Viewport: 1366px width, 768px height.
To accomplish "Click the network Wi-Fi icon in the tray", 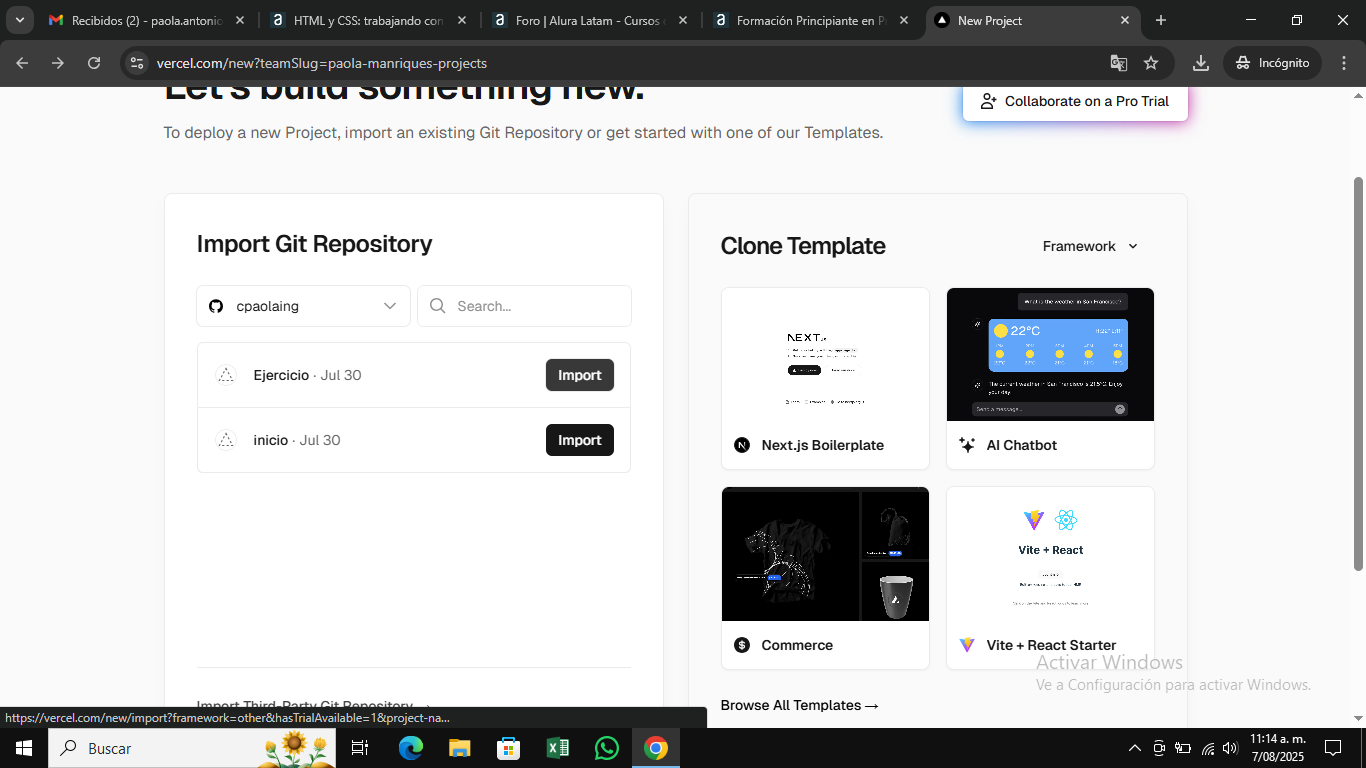I will point(1207,748).
